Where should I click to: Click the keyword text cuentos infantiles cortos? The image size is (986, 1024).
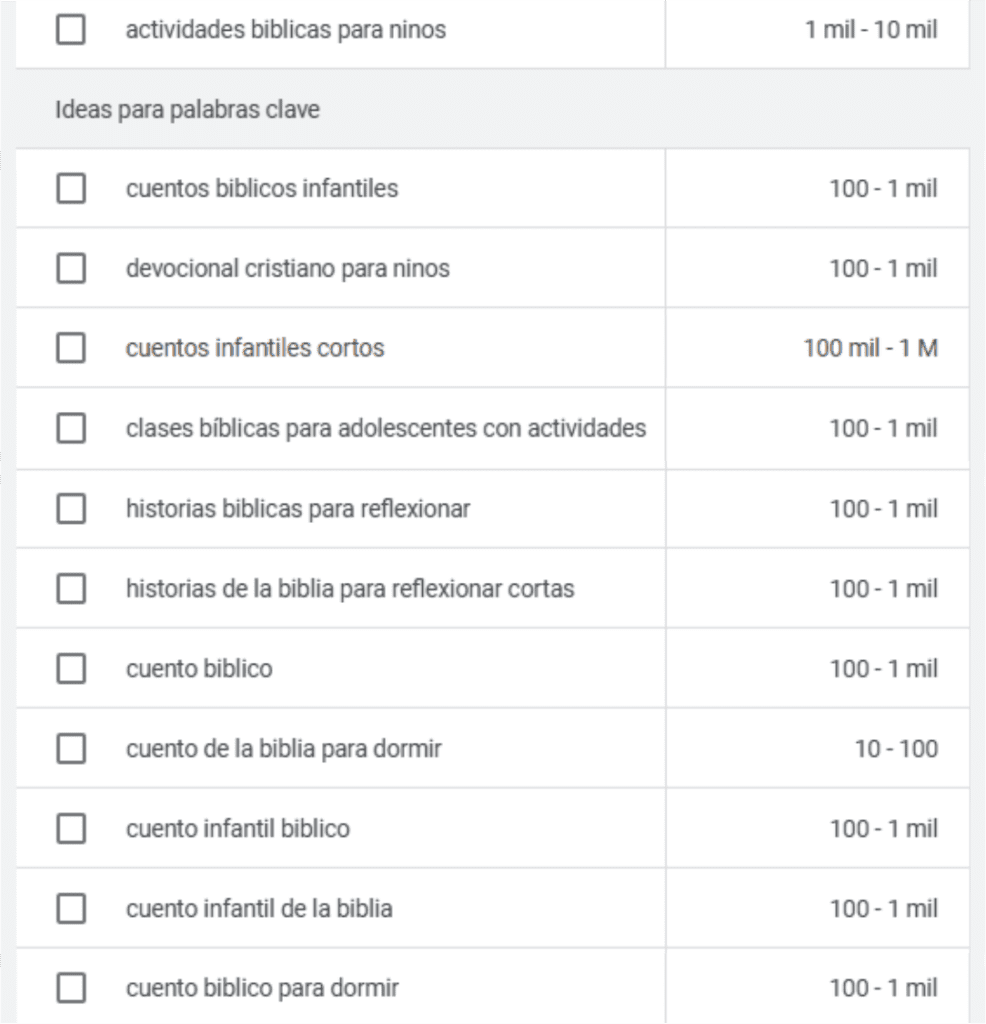(255, 348)
